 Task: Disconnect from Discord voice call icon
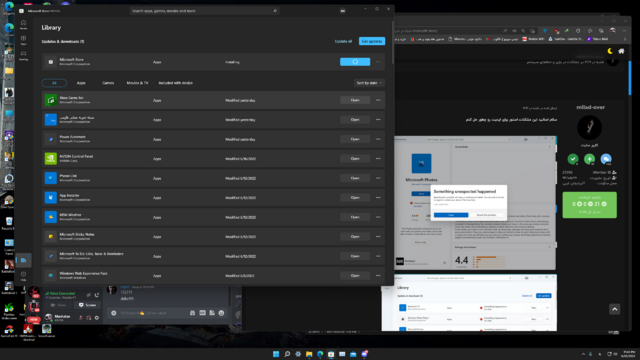(x=97, y=295)
